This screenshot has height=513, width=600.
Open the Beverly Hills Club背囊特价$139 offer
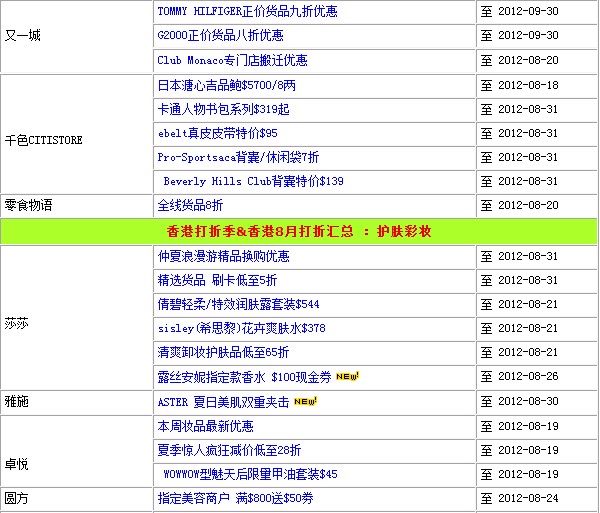(254, 181)
